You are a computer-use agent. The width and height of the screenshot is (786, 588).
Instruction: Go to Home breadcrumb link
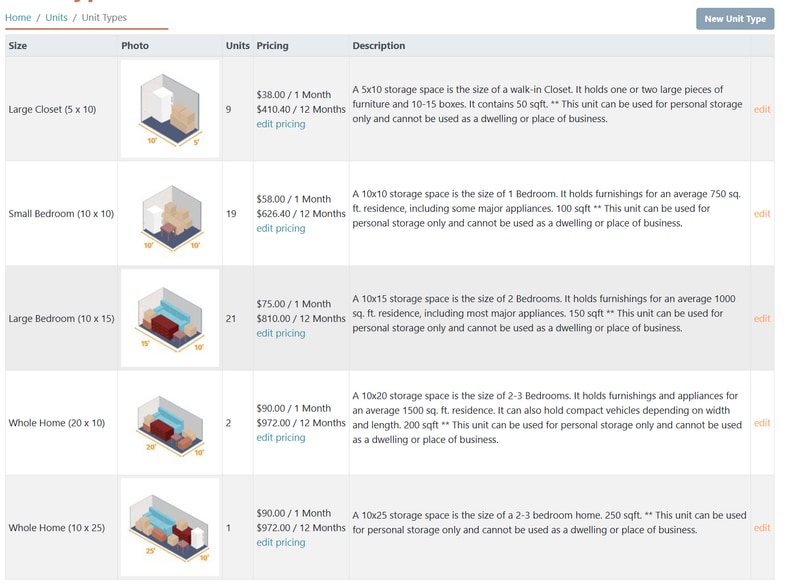click(x=18, y=18)
